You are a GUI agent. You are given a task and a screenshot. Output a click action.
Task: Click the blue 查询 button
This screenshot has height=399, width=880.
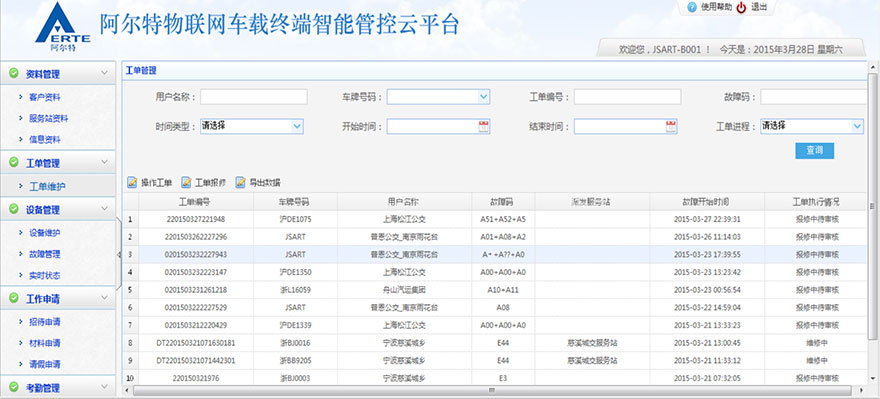(814, 150)
